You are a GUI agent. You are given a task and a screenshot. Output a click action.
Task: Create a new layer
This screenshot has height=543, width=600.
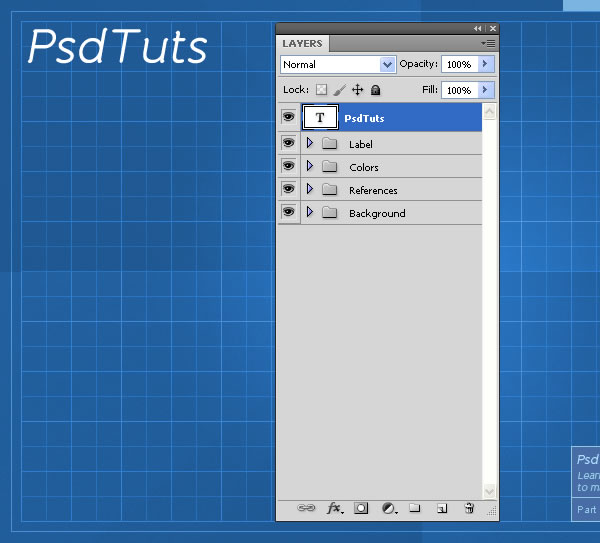click(442, 508)
